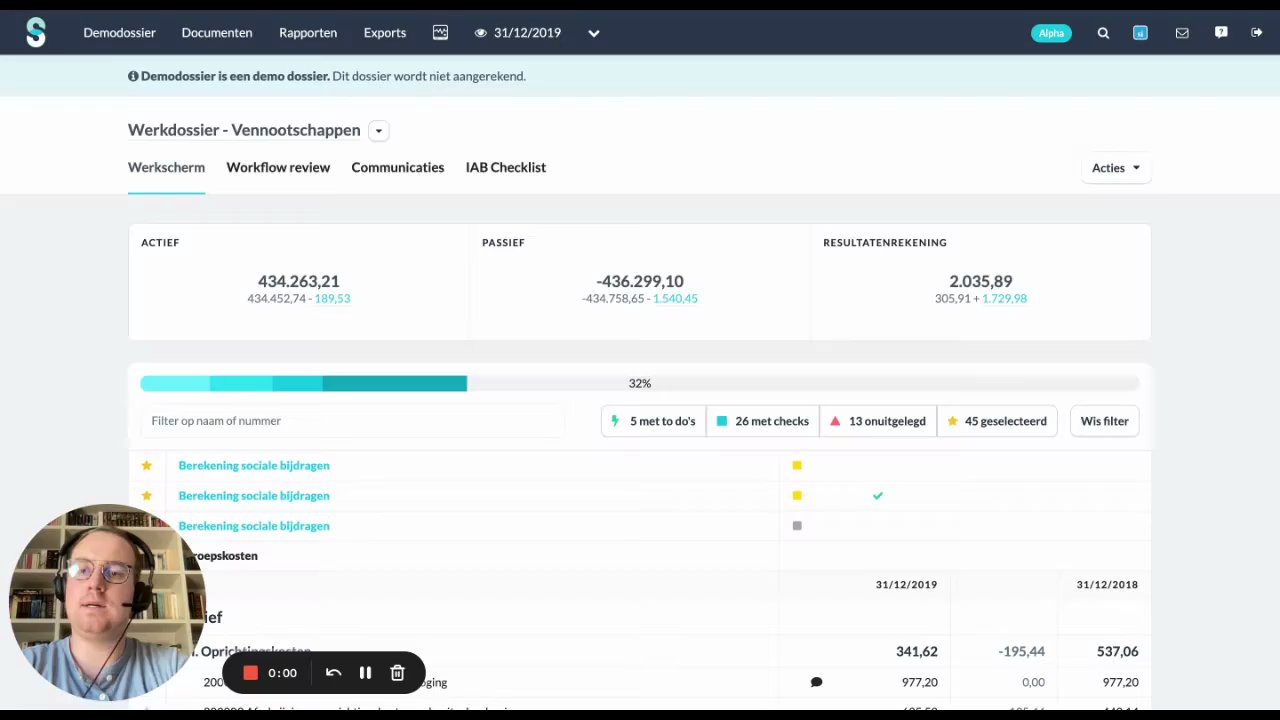Click the comment bubble on the 977,20 row
This screenshot has height=720, width=1280.
816,682
